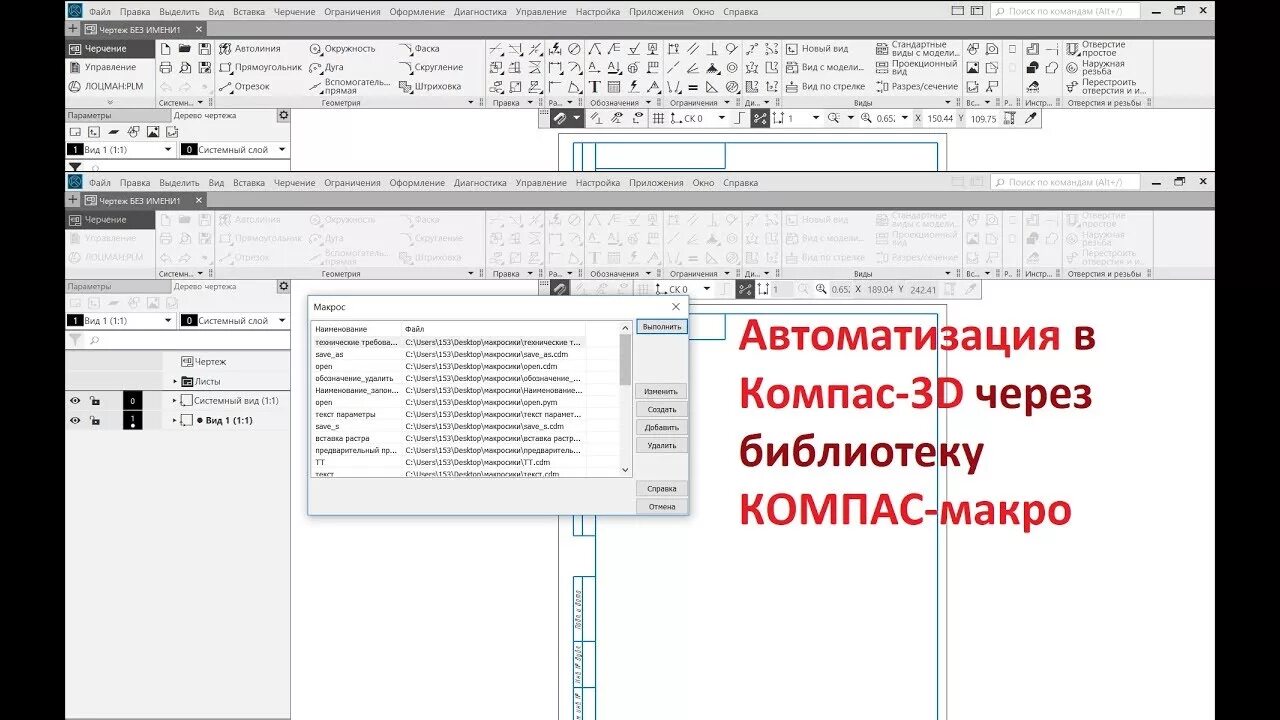The image size is (1280, 720).
Task: Click Отмена in Макрос dialog
Action: 661,506
